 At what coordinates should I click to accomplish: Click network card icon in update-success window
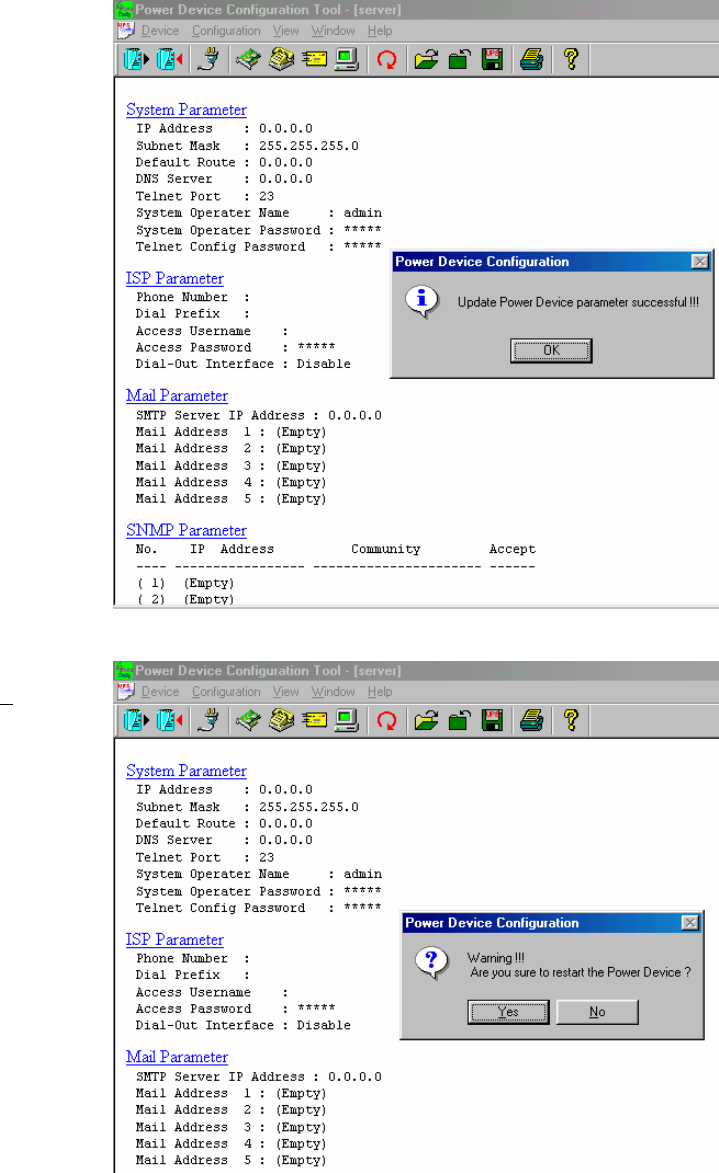(248, 59)
